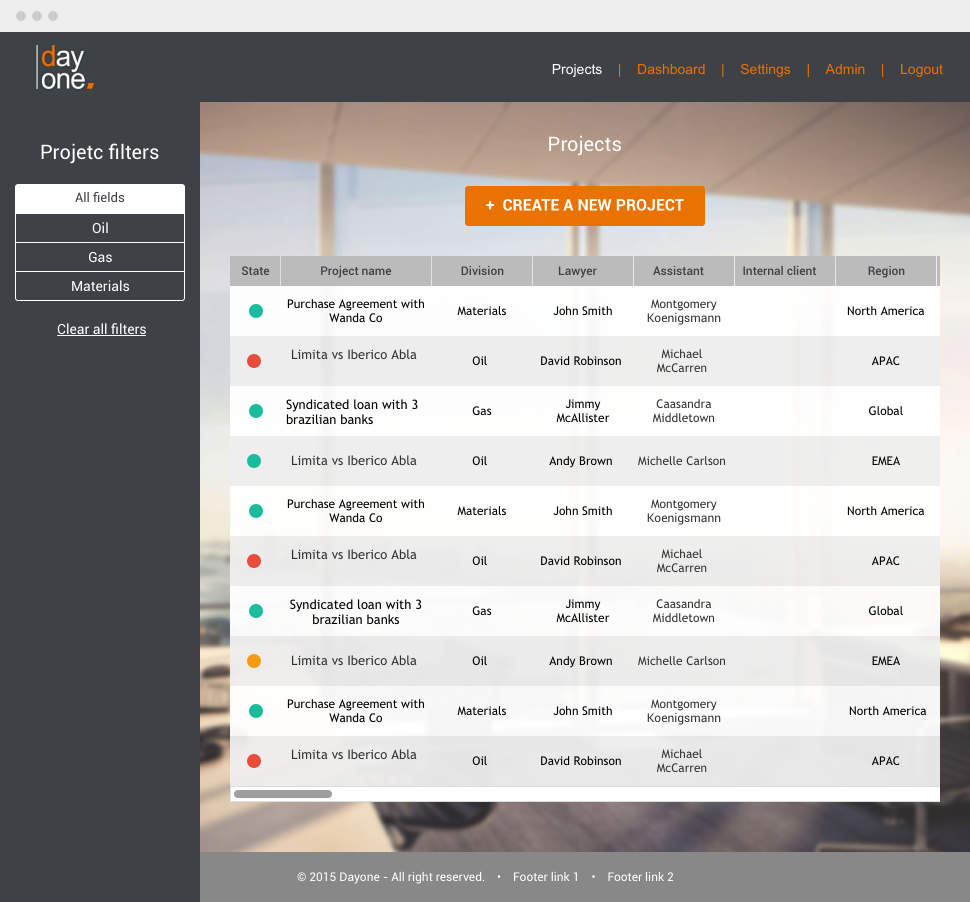The width and height of the screenshot is (970, 902).
Task: Open the Admin section
Action: pyautogui.click(x=845, y=69)
